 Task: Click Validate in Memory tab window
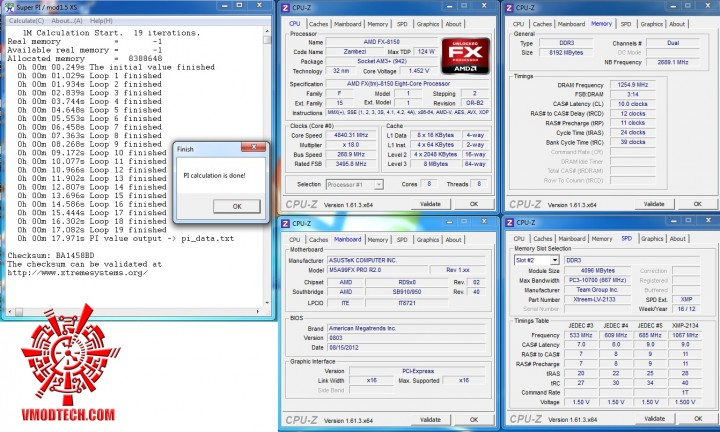coord(654,204)
